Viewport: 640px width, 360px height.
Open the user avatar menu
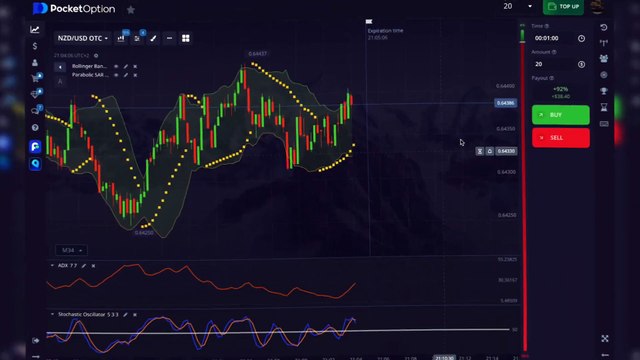coord(597,7)
